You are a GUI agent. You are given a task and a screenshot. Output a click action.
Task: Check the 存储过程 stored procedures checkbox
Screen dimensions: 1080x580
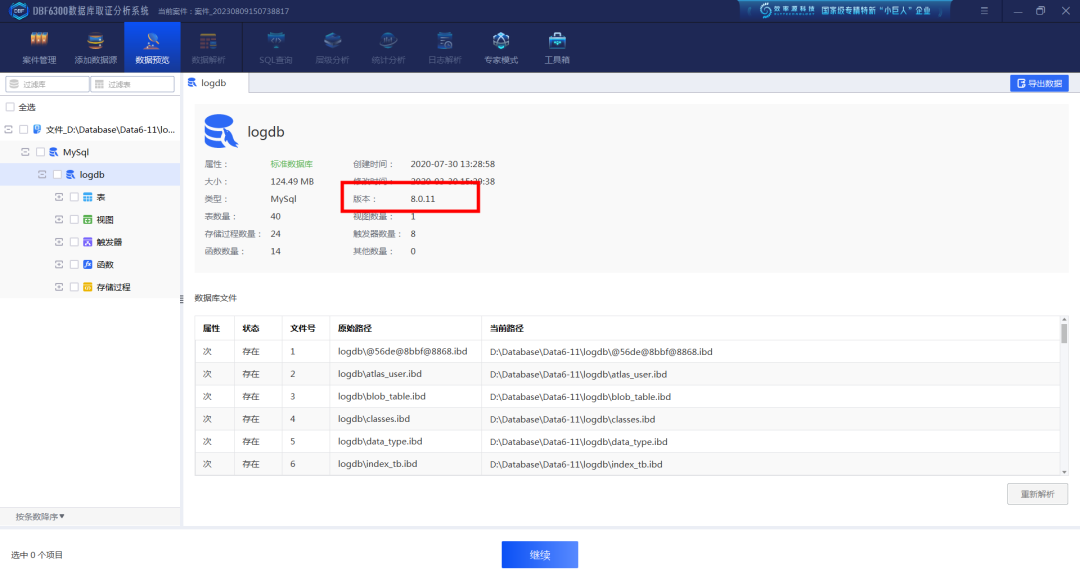(x=74, y=287)
